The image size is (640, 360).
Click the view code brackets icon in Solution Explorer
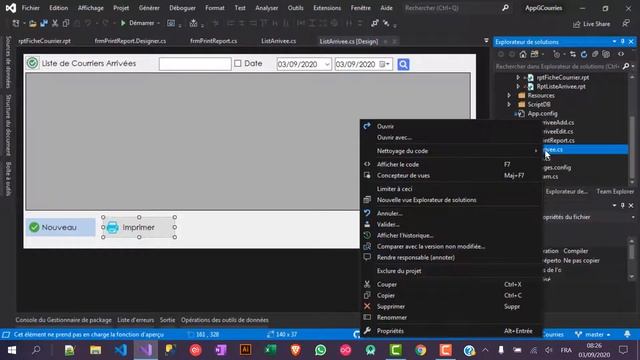tap(621, 54)
